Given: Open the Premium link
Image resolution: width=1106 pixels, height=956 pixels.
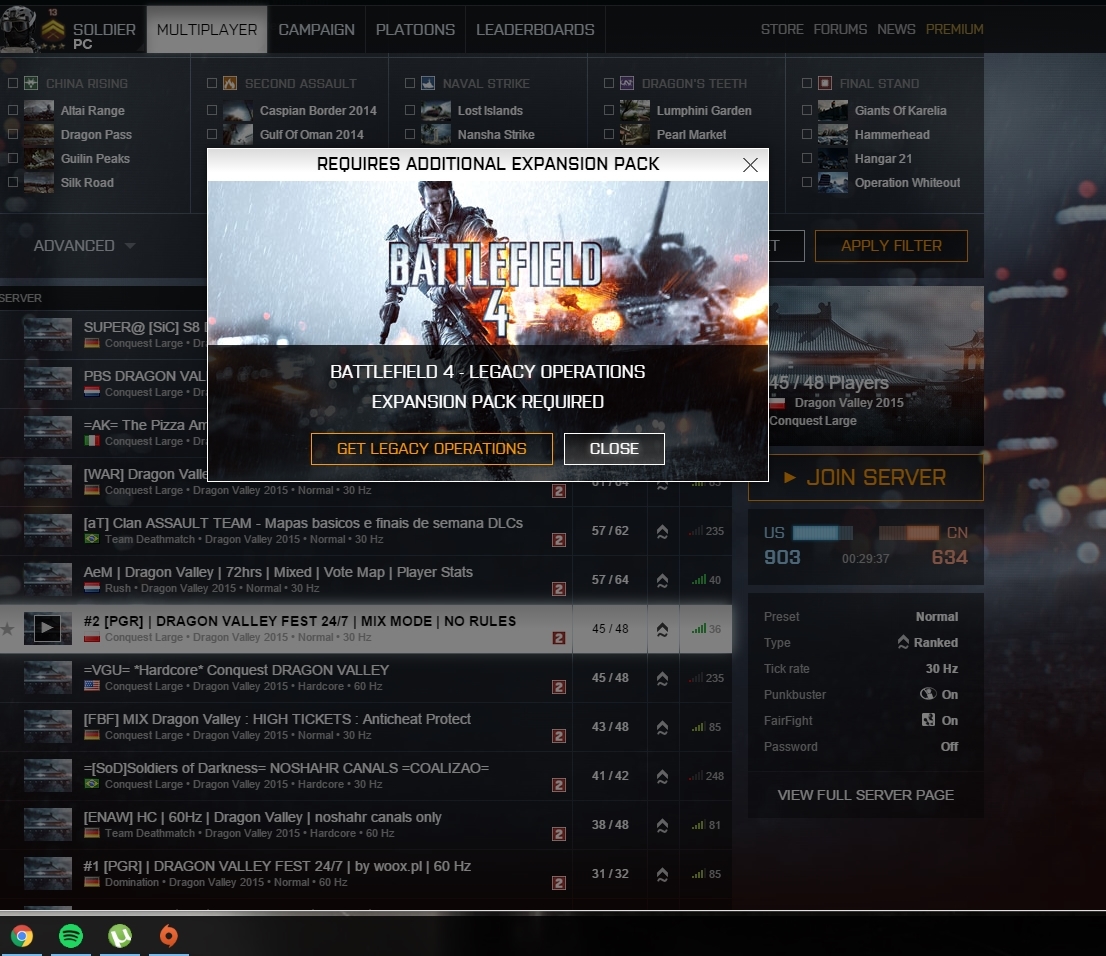Looking at the screenshot, I should (954, 29).
